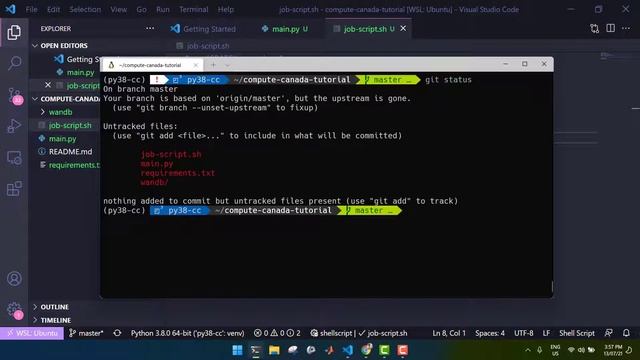Open Remote Explorer in activity bar

(14, 158)
